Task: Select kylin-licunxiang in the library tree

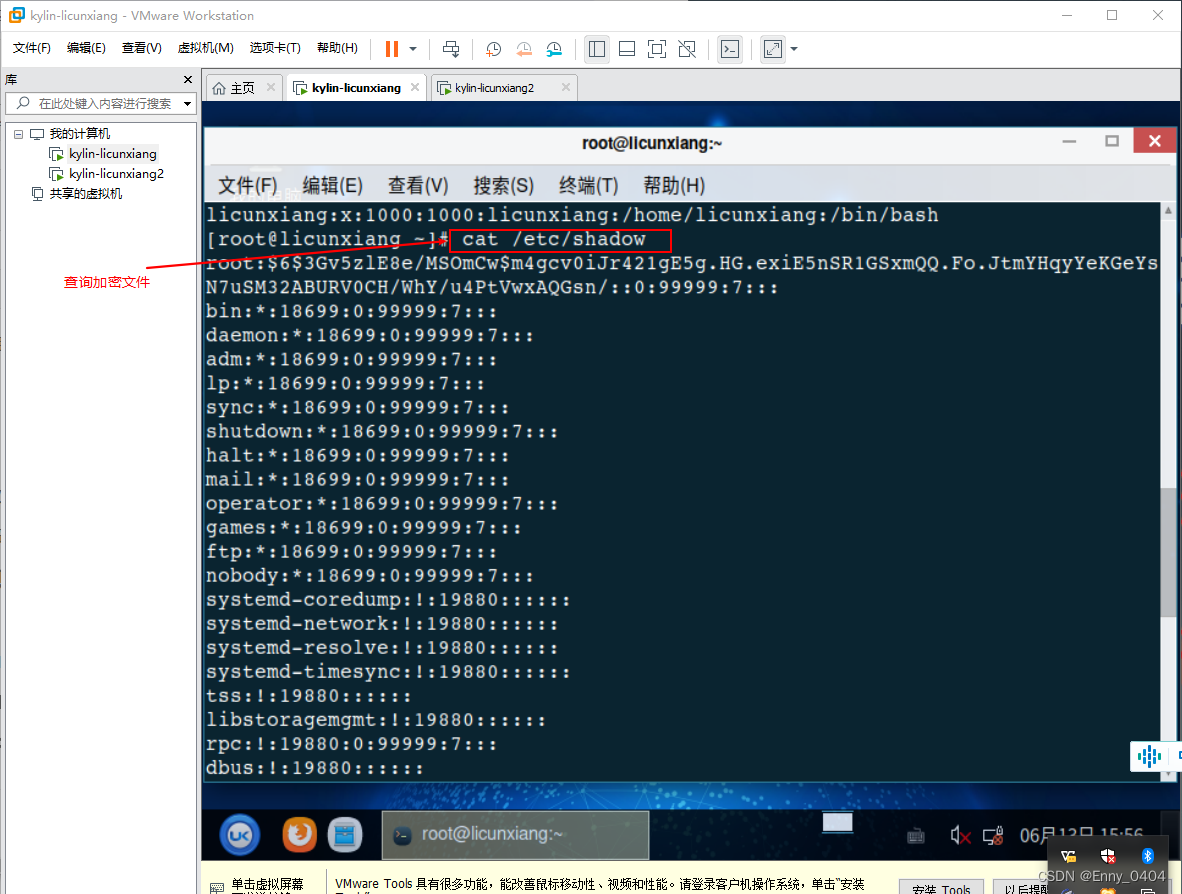Action: (112, 154)
